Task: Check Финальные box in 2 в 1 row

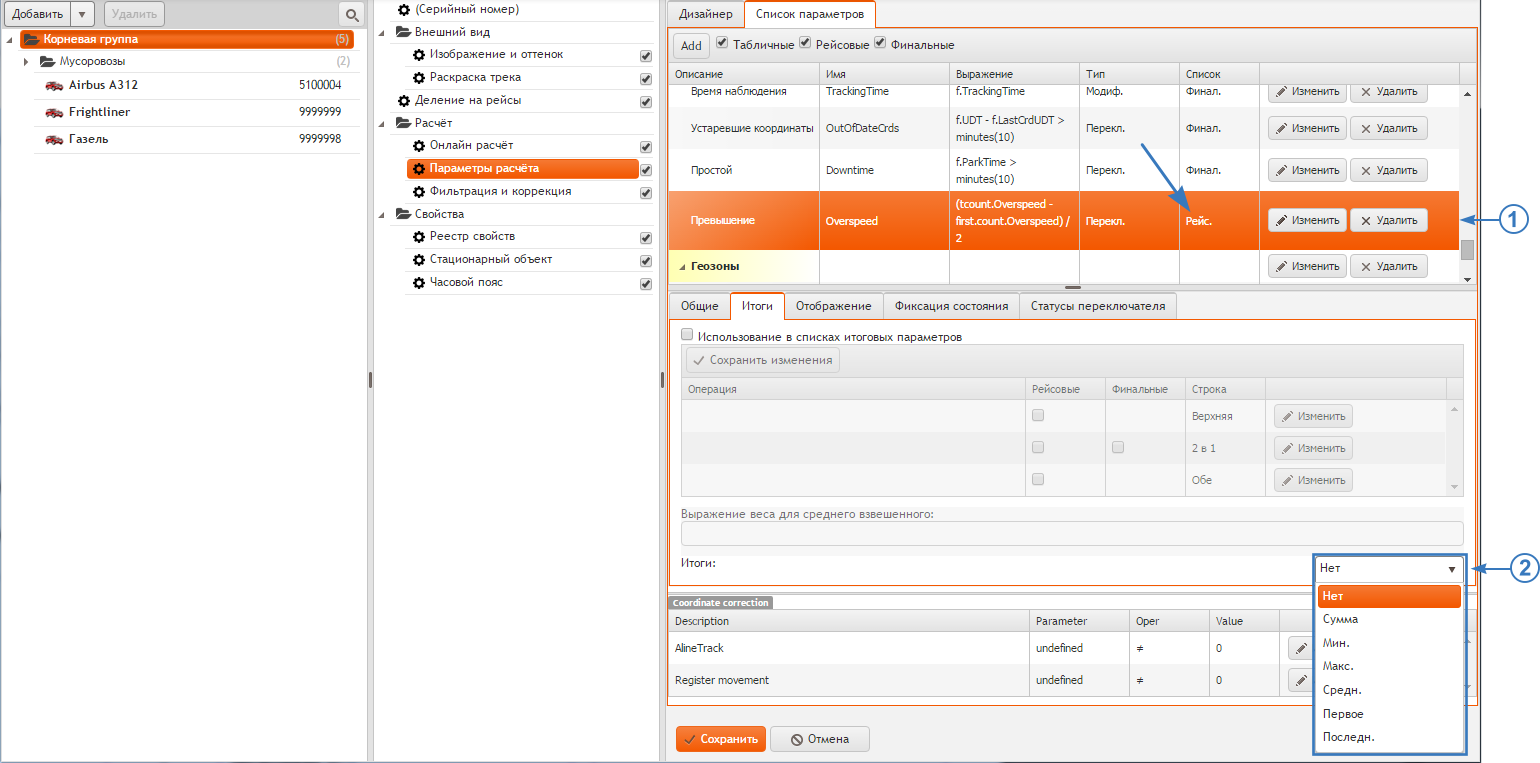Action: point(1118,447)
